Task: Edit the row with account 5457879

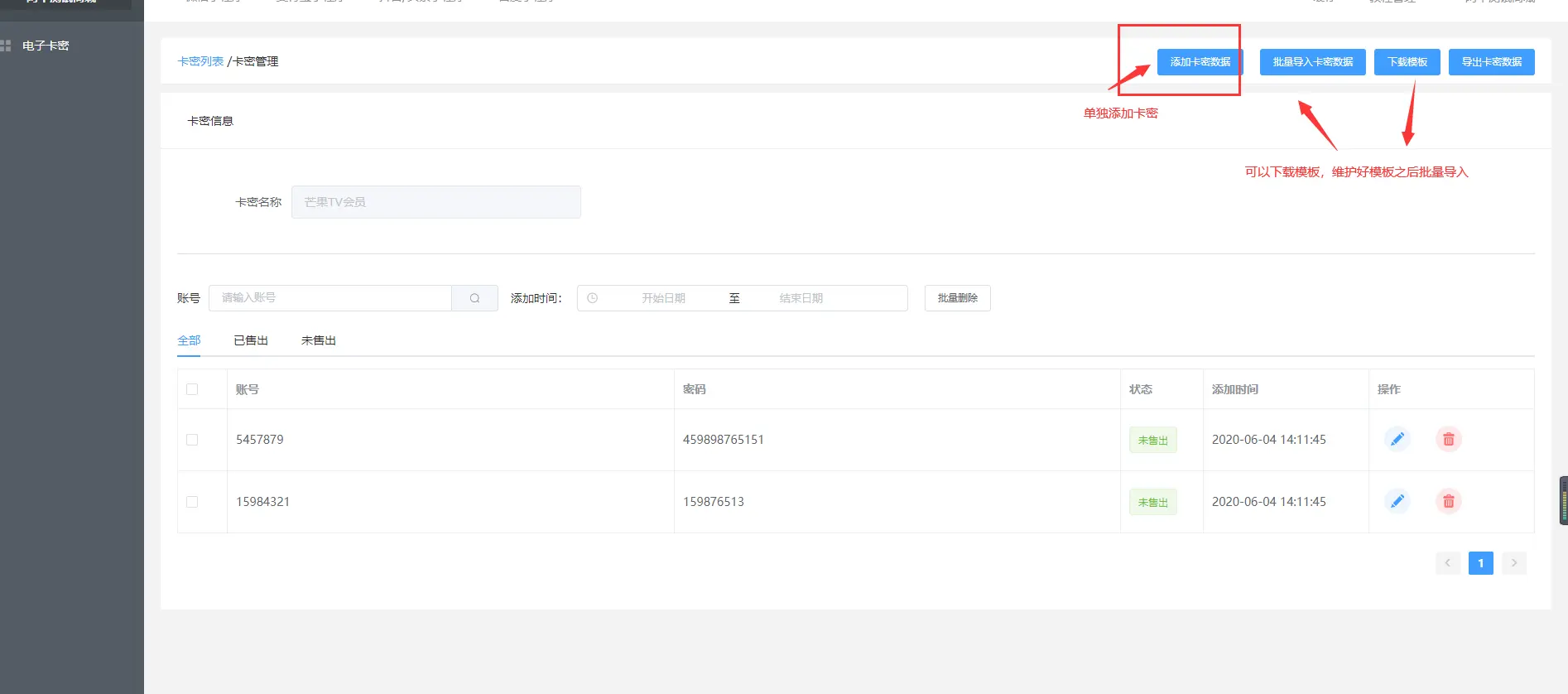Action: (1397, 439)
